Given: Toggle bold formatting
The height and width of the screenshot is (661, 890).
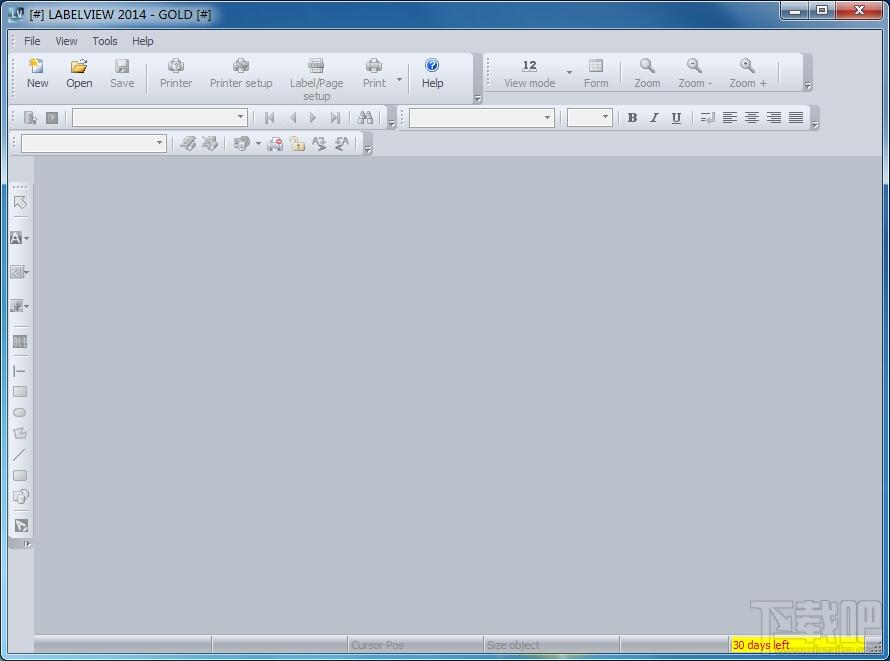Looking at the screenshot, I should 632,118.
